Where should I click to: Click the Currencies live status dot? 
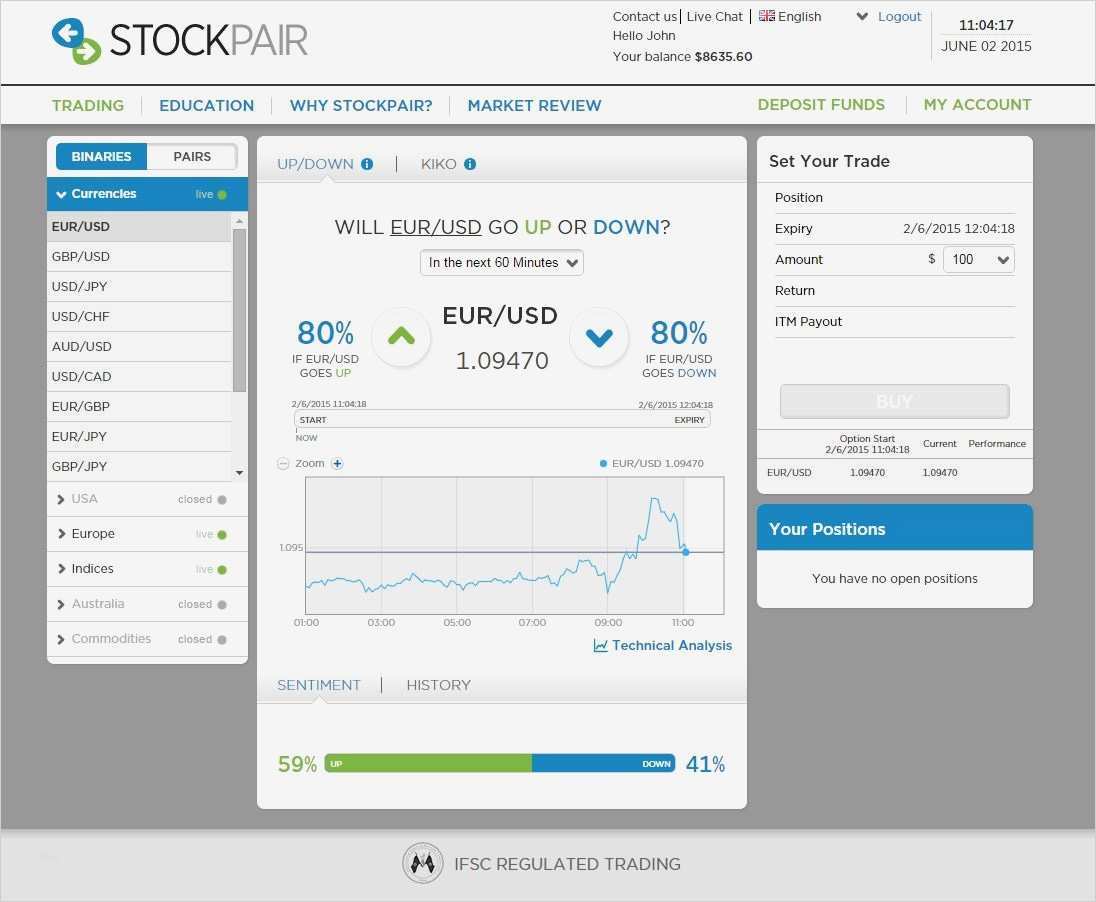(222, 194)
